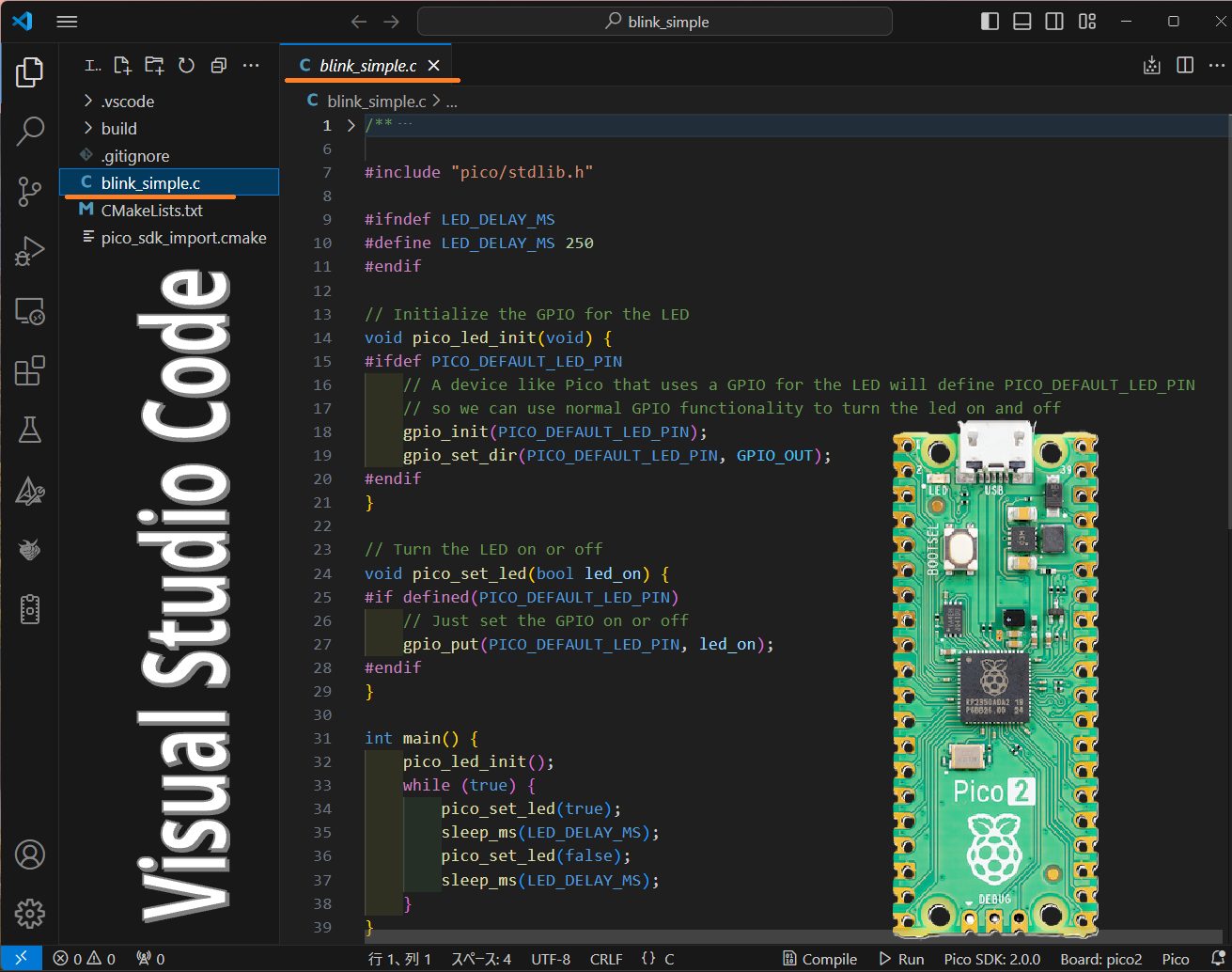Open the Testing flask view
The height and width of the screenshot is (972, 1232).
(x=30, y=431)
